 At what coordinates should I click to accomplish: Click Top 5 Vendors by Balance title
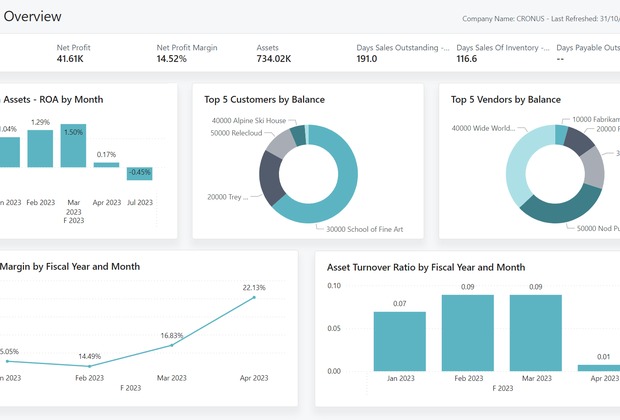506,99
